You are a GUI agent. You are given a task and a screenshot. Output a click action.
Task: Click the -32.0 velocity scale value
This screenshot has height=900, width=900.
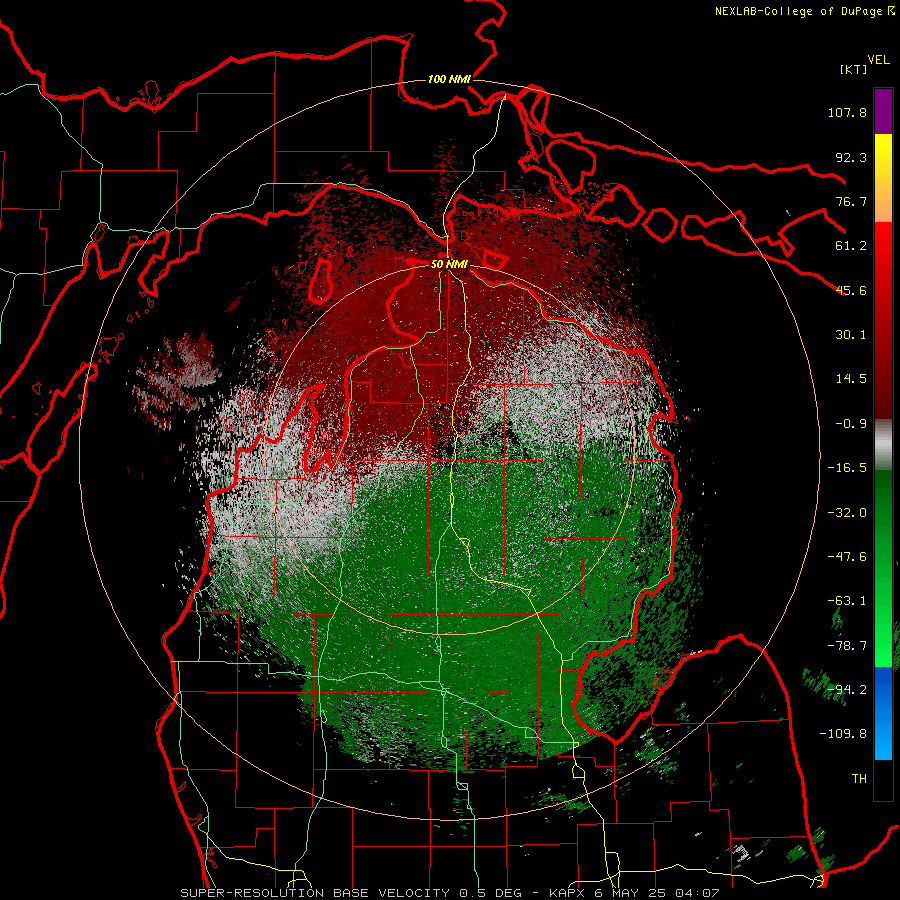[847, 513]
